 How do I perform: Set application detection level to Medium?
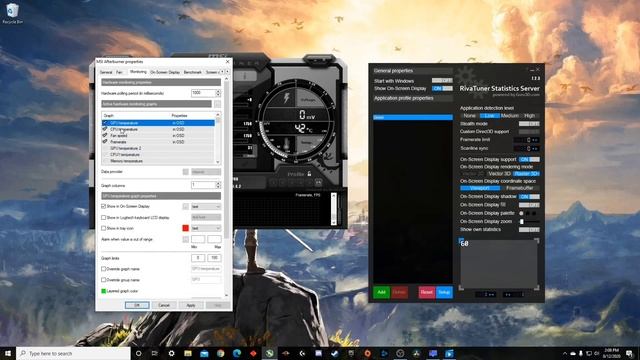pos(509,116)
